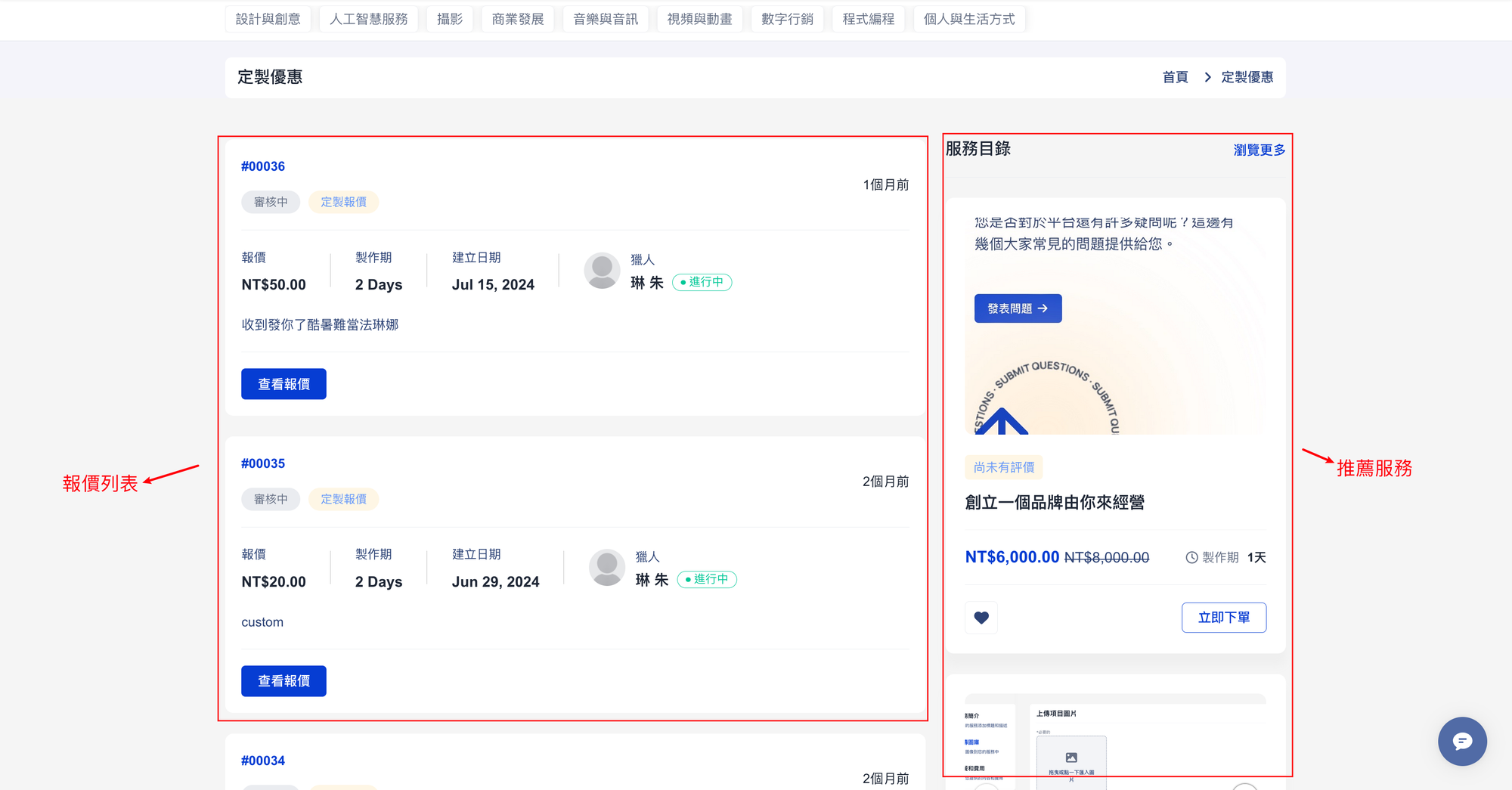Open the 瀏覽更多 link
The image size is (1512, 790).
(1259, 150)
